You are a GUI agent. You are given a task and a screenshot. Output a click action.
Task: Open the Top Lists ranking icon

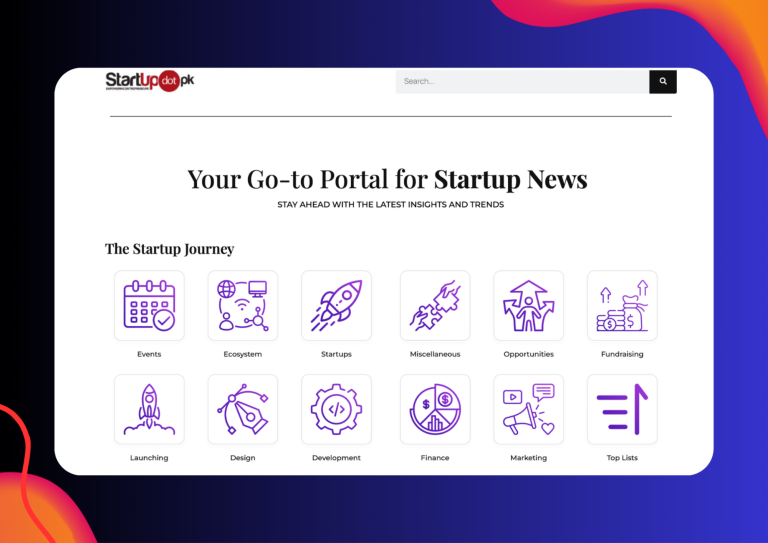coord(622,409)
